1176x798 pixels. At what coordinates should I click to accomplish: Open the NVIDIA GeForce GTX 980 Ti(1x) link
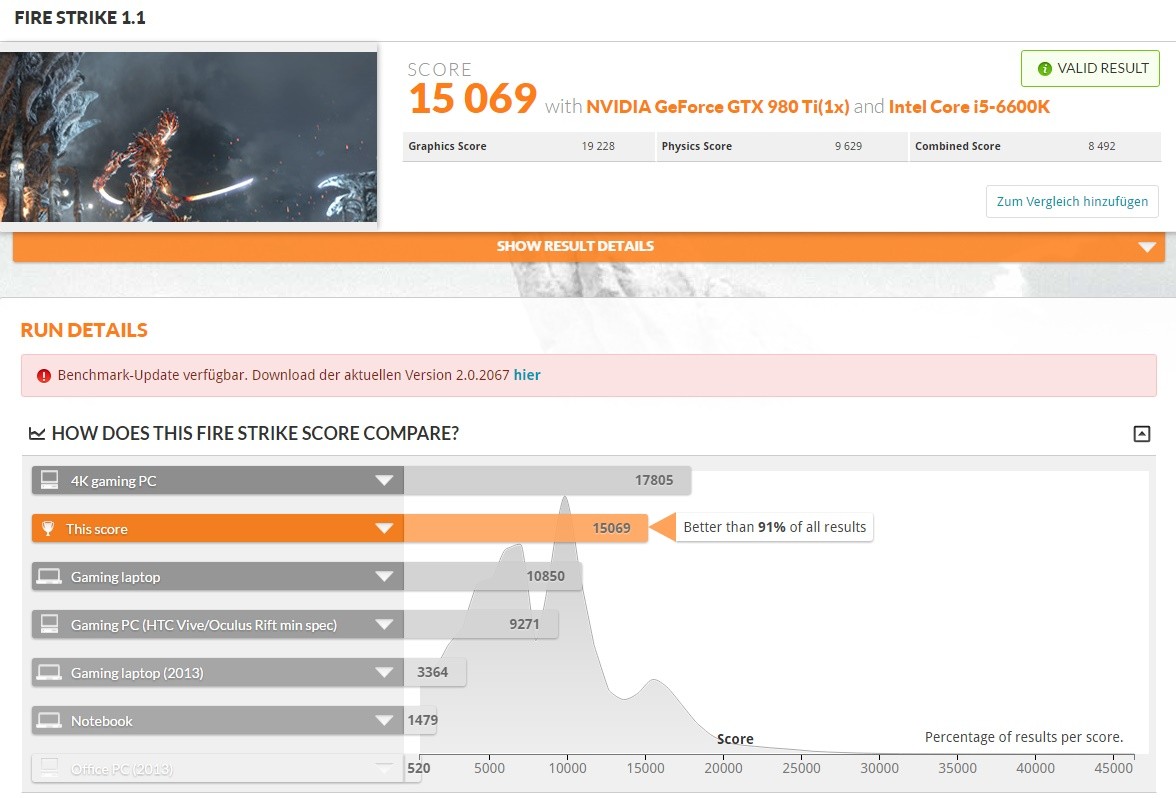[717, 106]
